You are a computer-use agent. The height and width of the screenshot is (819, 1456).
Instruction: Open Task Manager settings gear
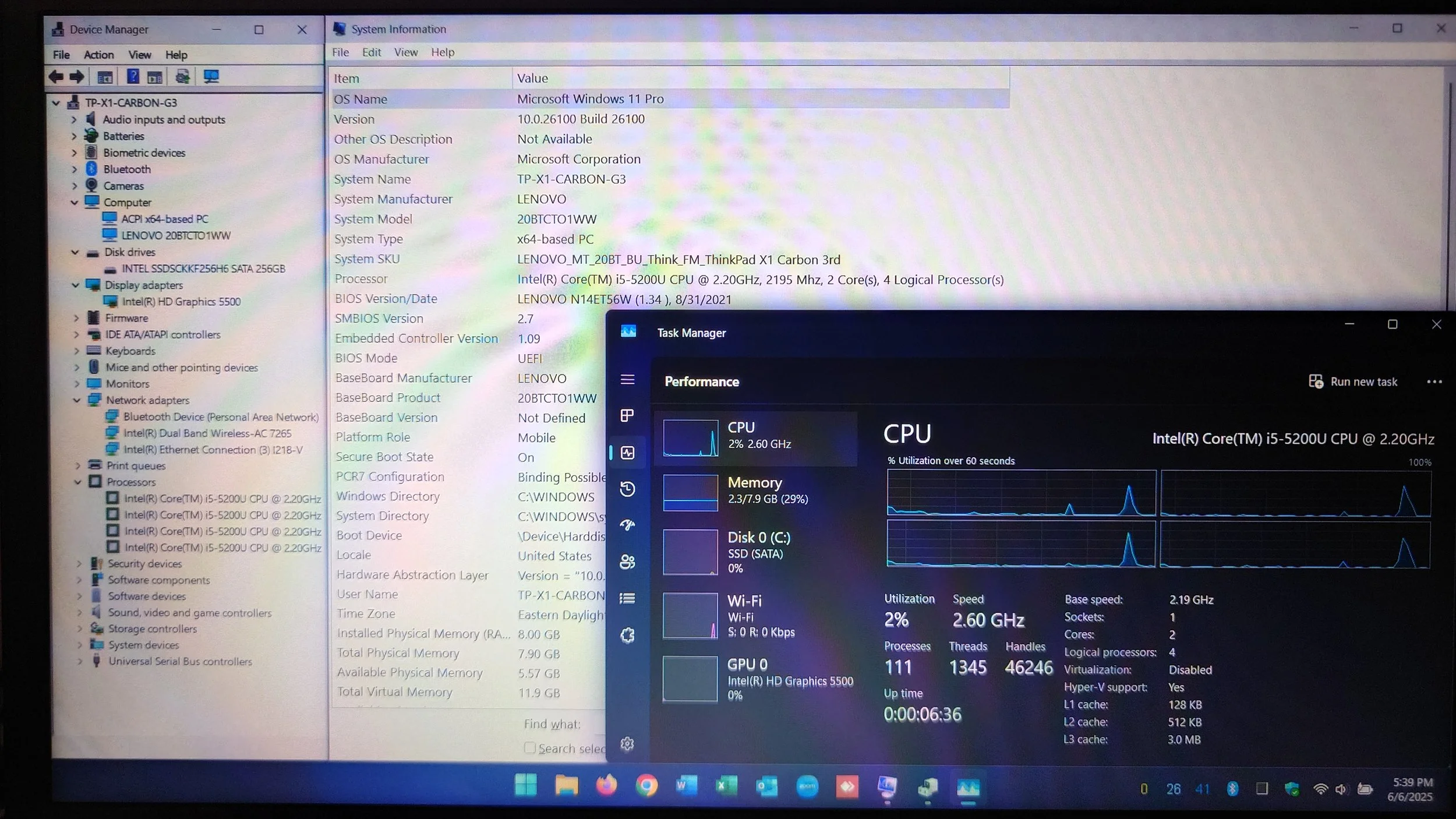point(627,744)
